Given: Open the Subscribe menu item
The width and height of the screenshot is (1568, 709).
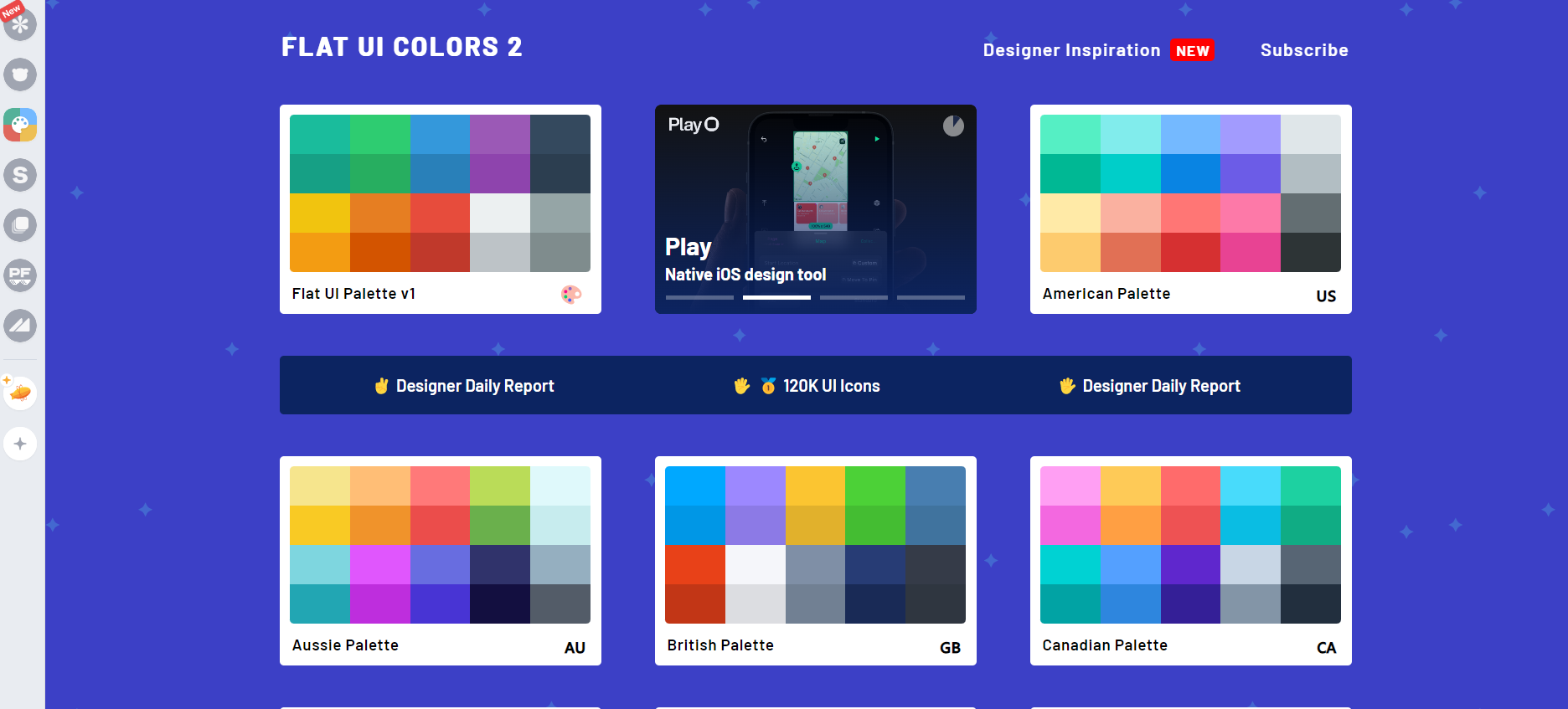Looking at the screenshot, I should pos(1304,50).
